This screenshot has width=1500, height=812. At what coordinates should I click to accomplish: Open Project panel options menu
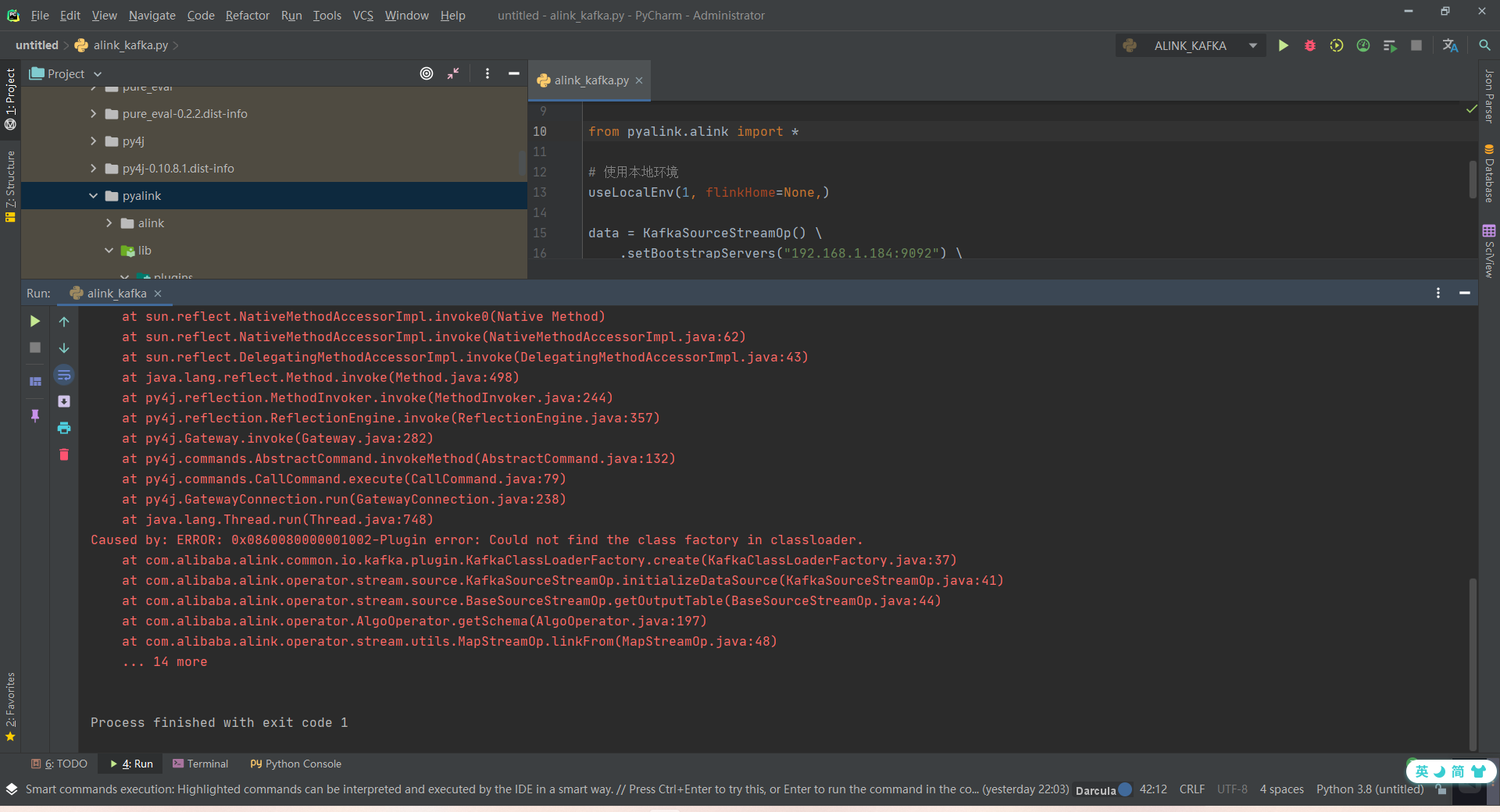point(487,73)
